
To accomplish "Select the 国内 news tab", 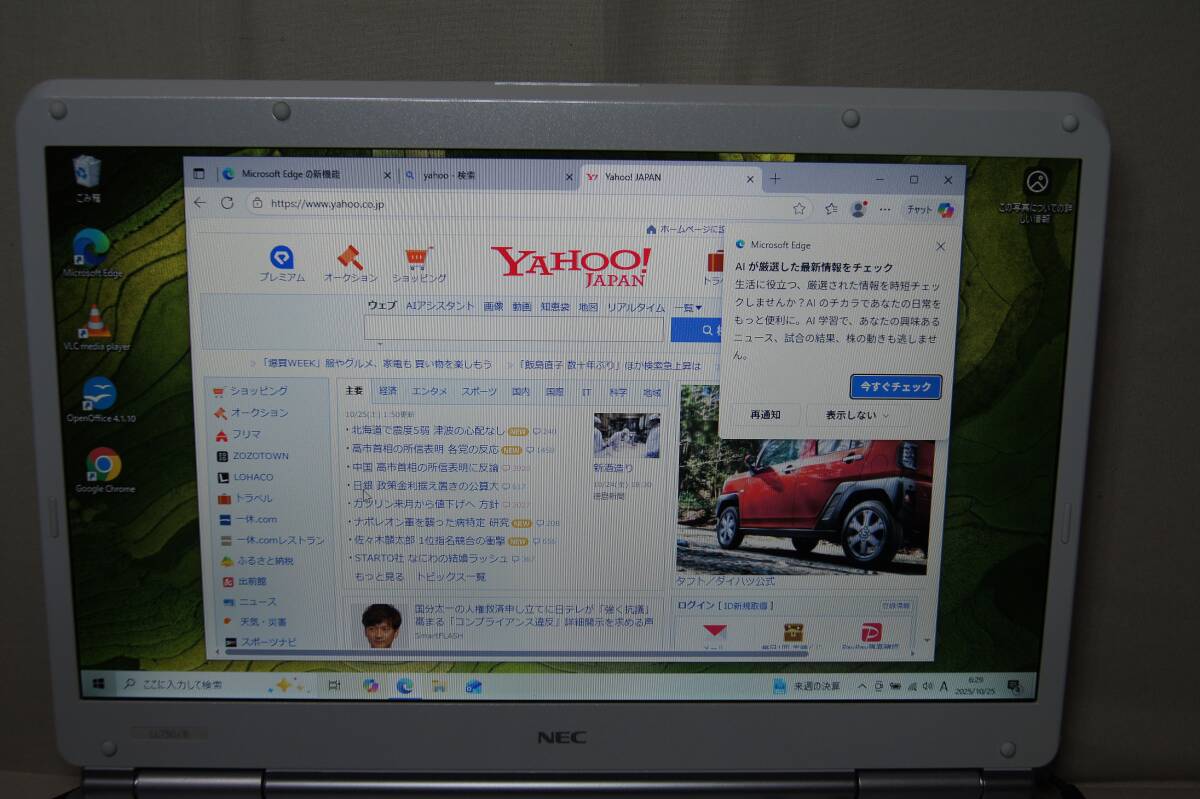I will 521,392.
